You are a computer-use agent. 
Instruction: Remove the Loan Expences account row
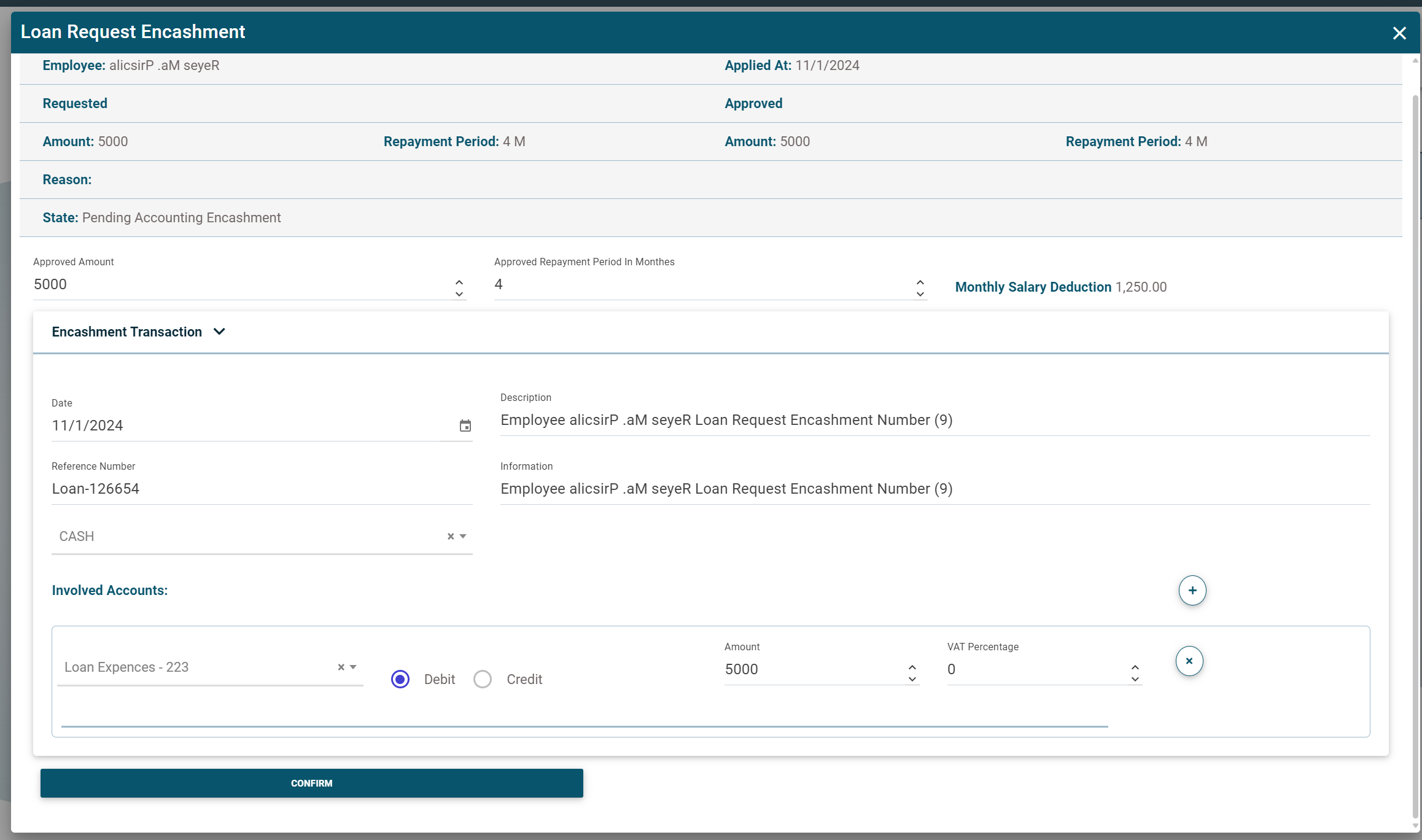(x=1189, y=661)
